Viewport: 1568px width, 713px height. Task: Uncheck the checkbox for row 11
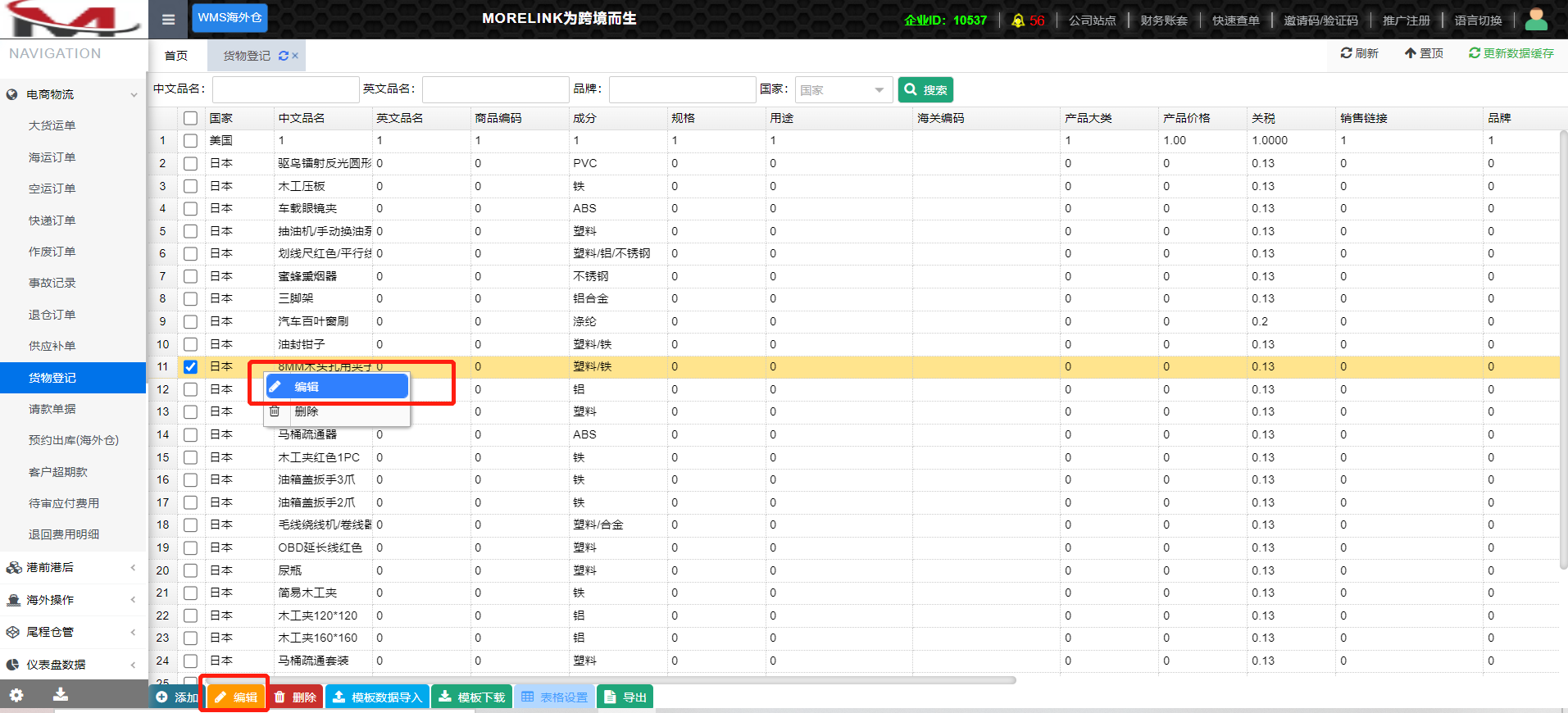pyautogui.click(x=190, y=367)
